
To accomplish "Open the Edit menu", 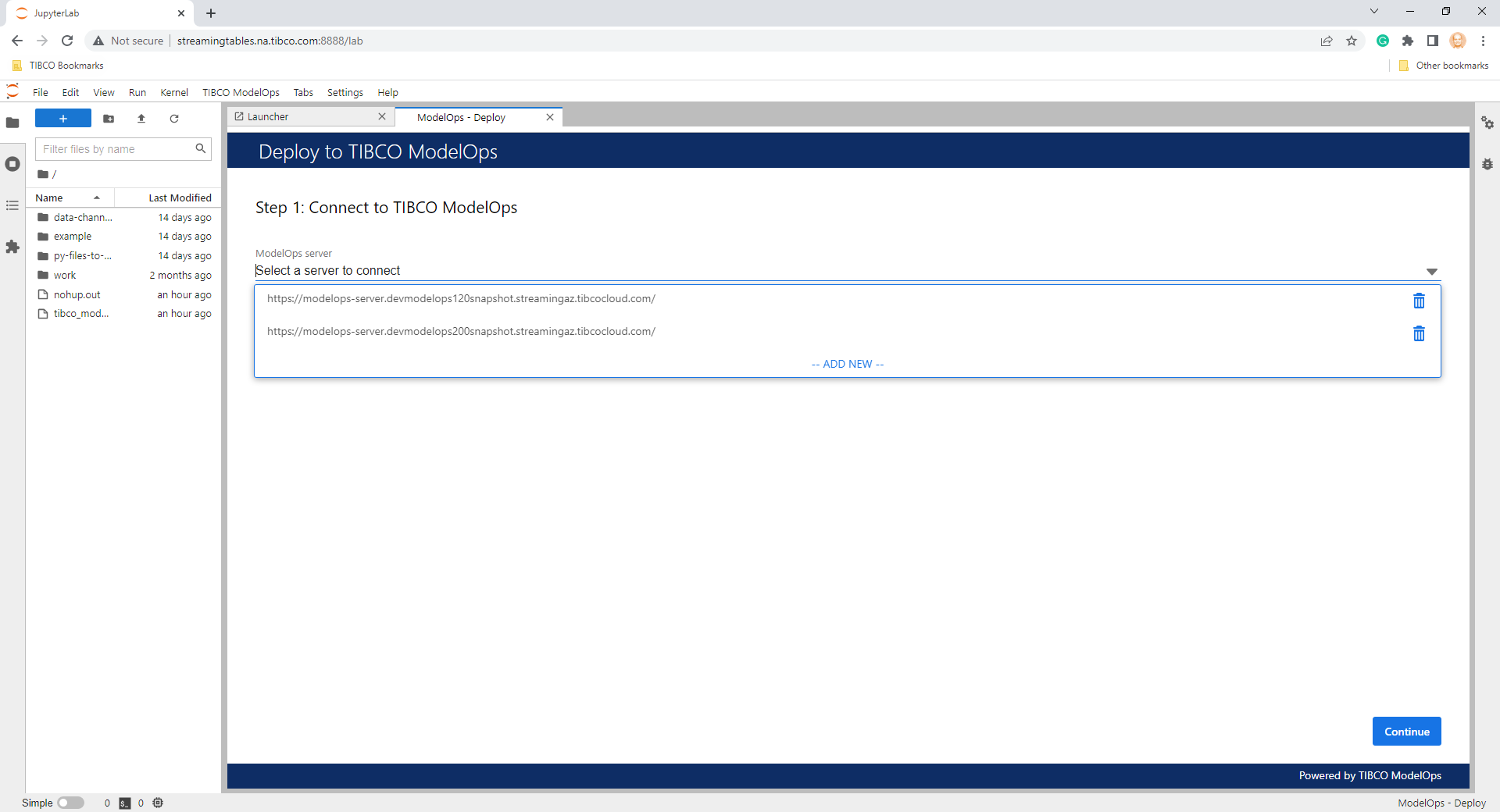I will [x=70, y=92].
